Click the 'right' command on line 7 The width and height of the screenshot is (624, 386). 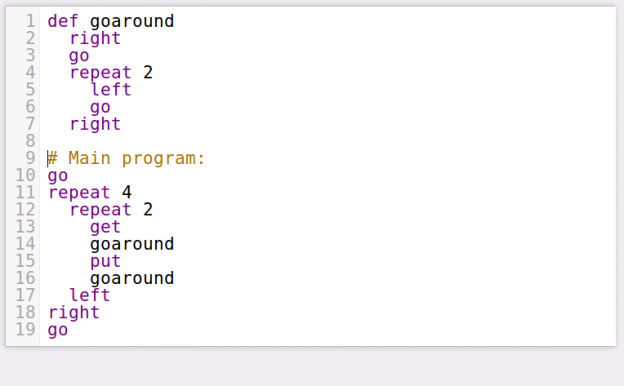tap(95, 124)
